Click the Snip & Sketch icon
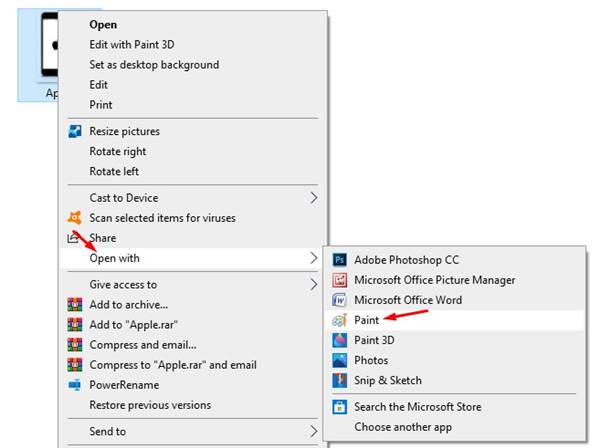Image resolution: width=600 pixels, height=448 pixels. [x=339, y=380]
